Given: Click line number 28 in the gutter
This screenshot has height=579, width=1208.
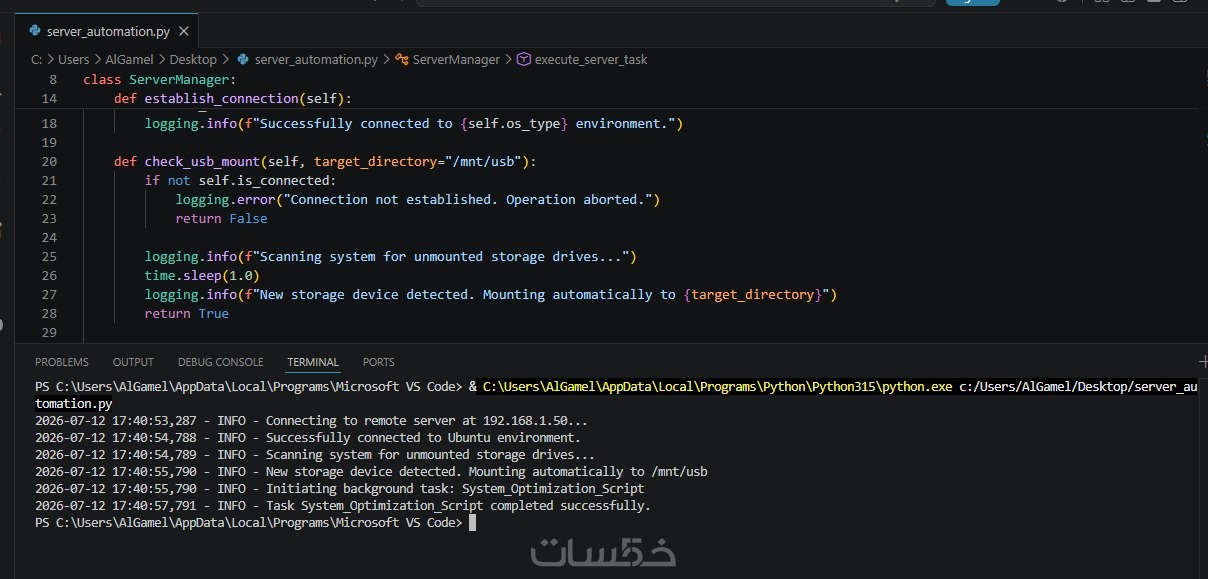Looking at the screenshot, I should [x=49, y=314].
